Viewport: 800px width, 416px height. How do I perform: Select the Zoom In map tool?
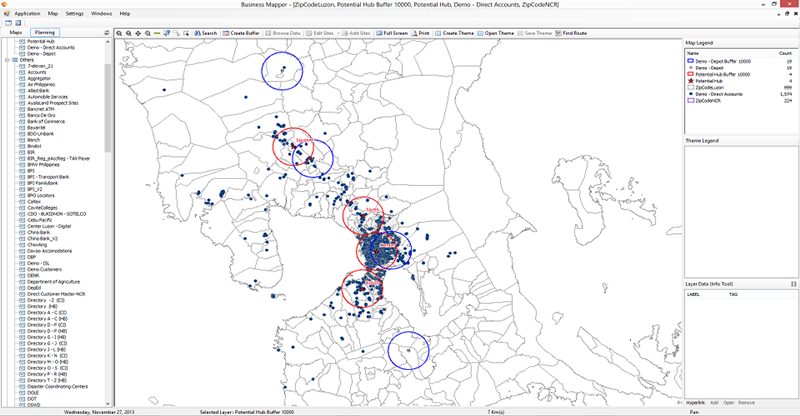pos(119,33)
